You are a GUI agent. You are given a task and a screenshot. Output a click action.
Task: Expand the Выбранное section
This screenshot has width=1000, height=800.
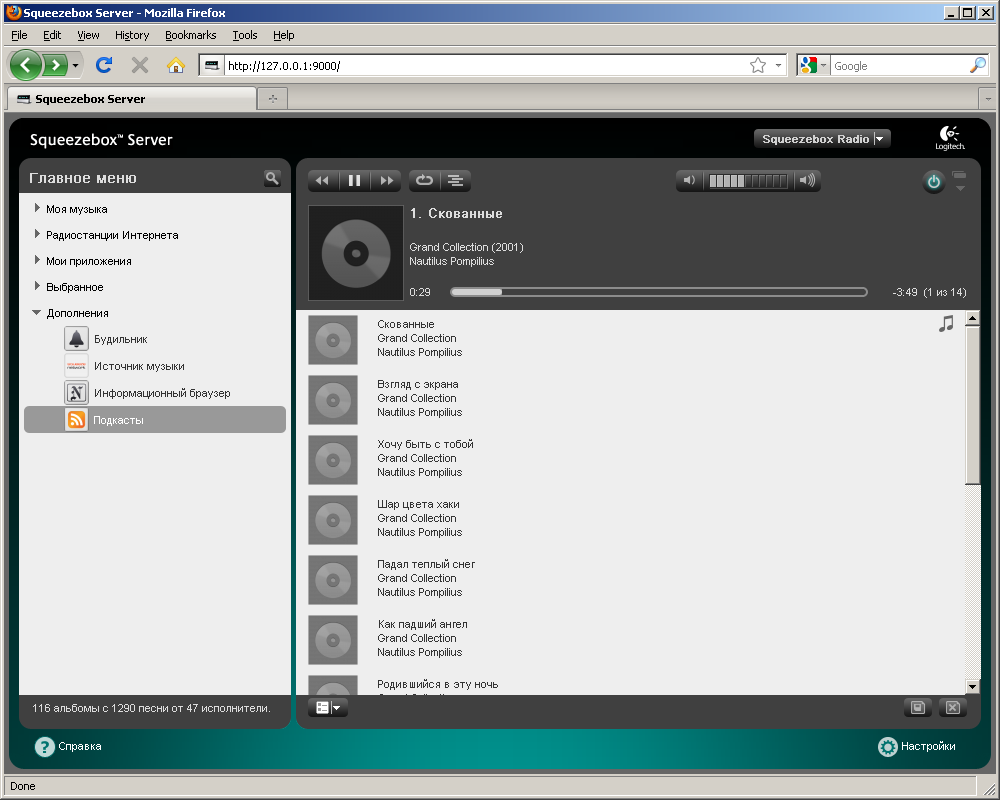(37, 286)
